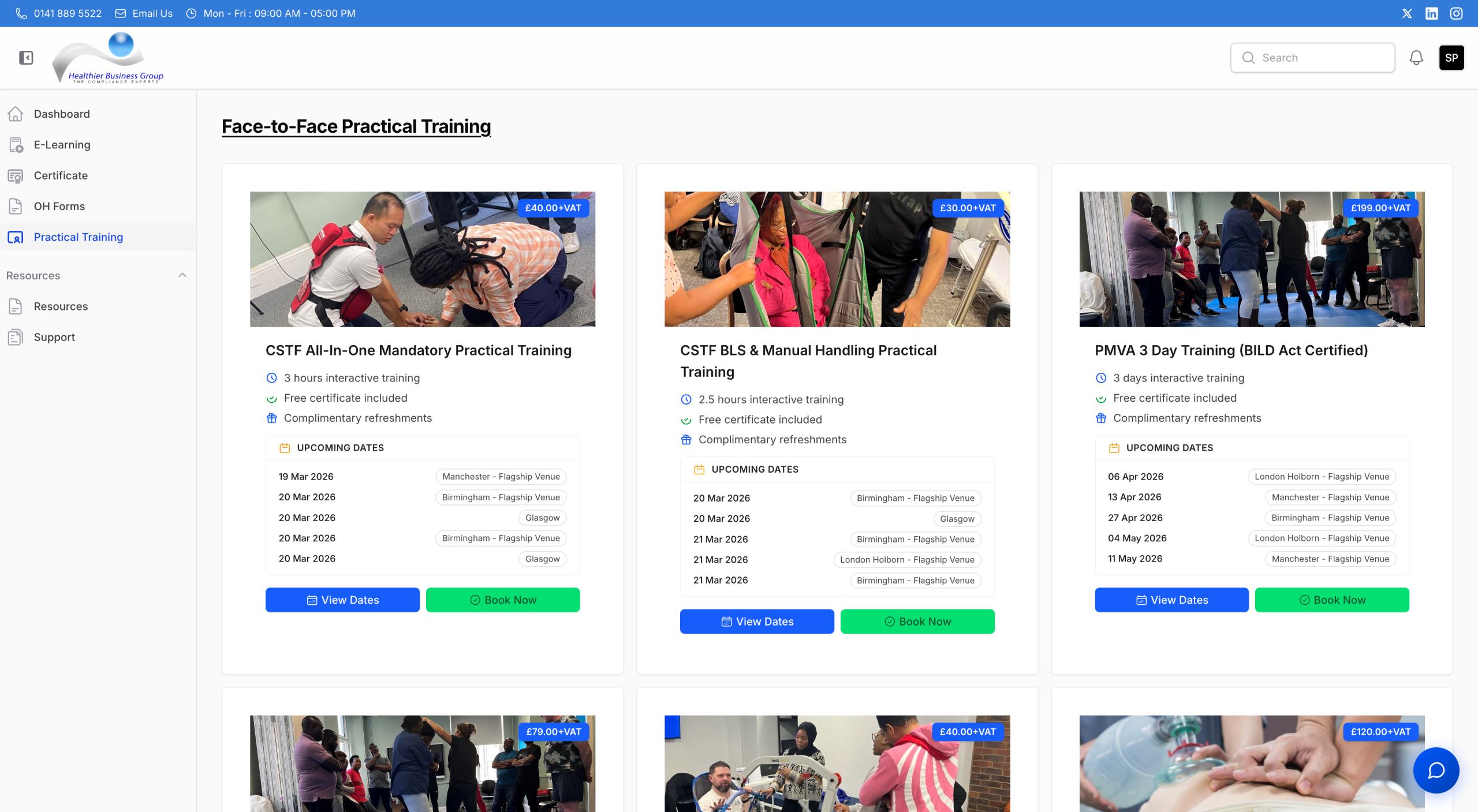Collapse the Resources section chevron
1478x812 pixels.
182,275
